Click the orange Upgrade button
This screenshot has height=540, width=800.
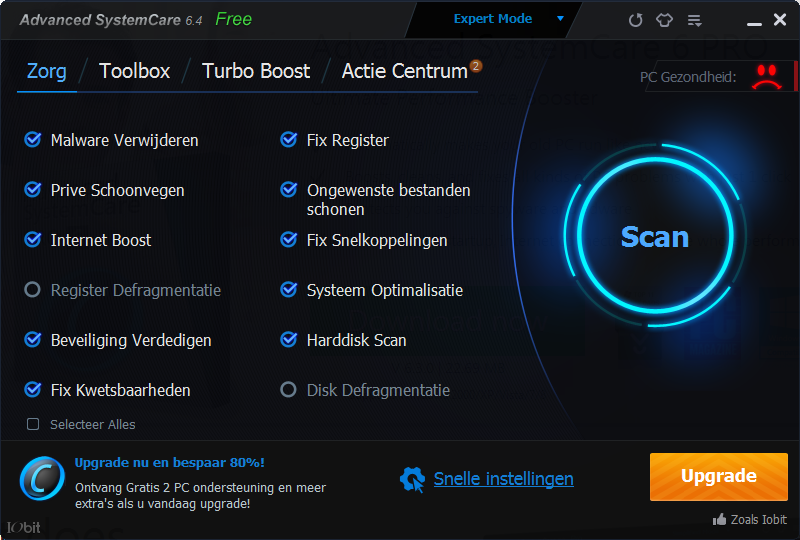click(x=719, y=476)
